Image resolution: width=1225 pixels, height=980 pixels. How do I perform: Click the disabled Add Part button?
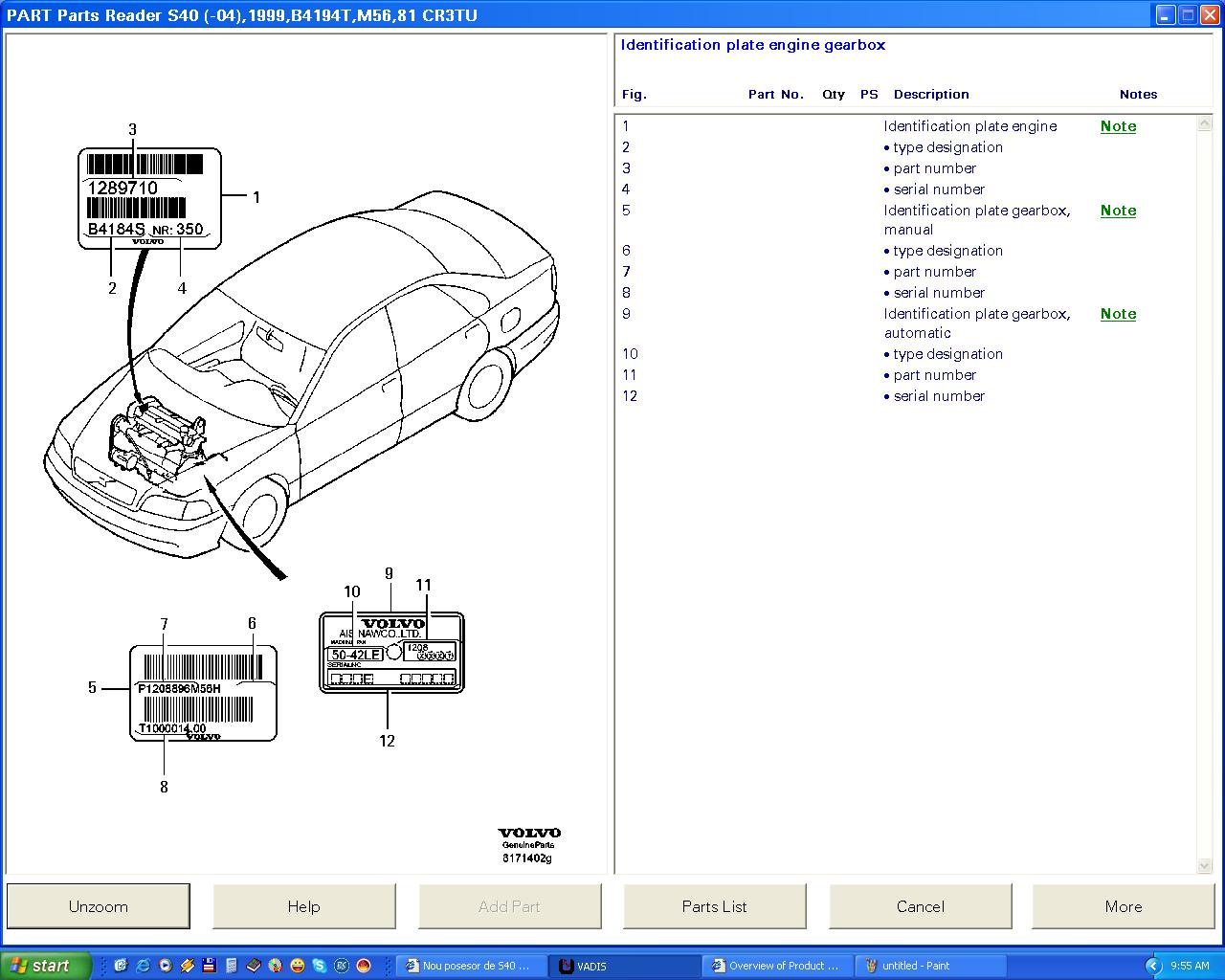pos(509,906)
